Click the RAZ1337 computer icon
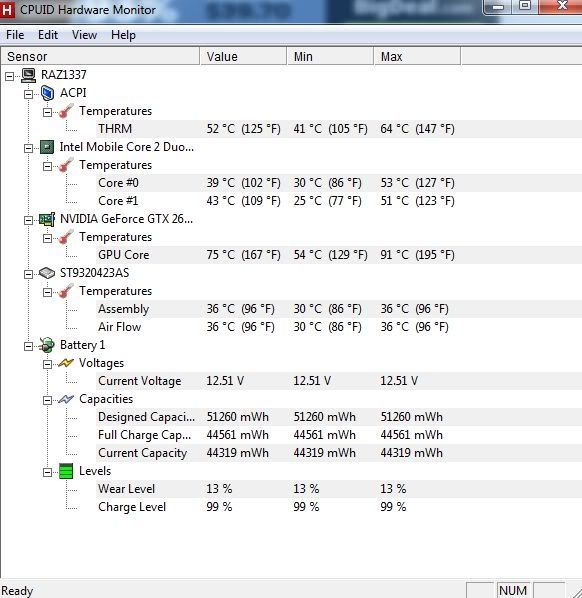The image size is (582, 598). tap(29, 75)
